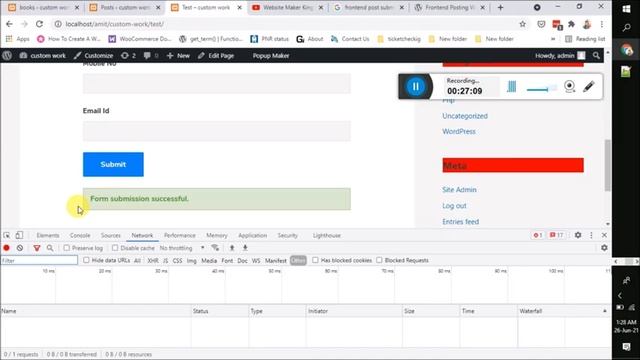Switch to the Console tab
This screenshot has width=640, height=360.
80,236
